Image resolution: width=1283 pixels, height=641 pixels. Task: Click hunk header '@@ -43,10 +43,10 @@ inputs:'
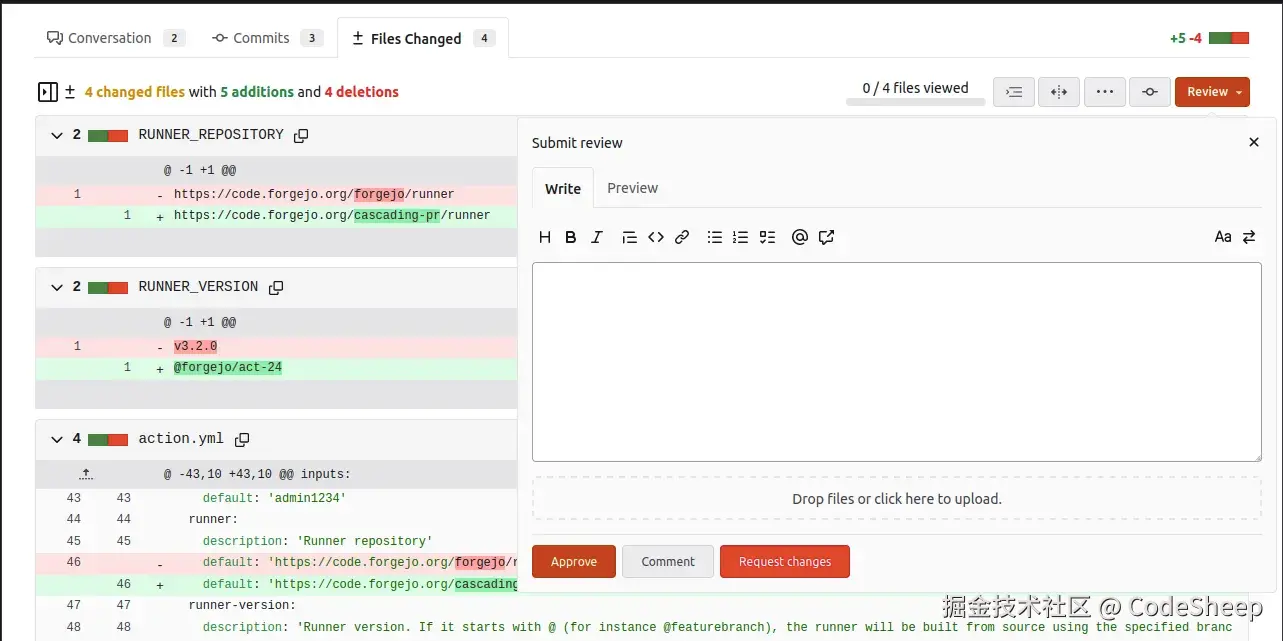coord(257,474)
